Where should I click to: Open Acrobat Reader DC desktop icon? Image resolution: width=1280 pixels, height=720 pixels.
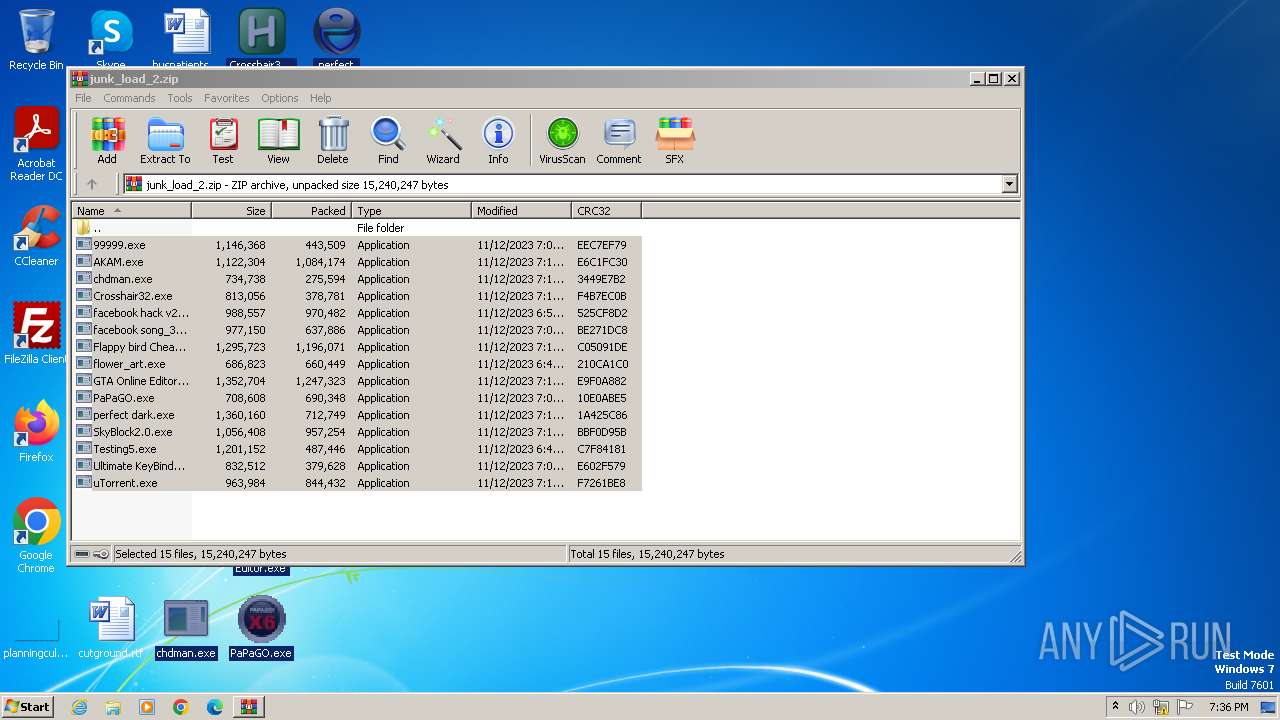[x=36, y=144]
